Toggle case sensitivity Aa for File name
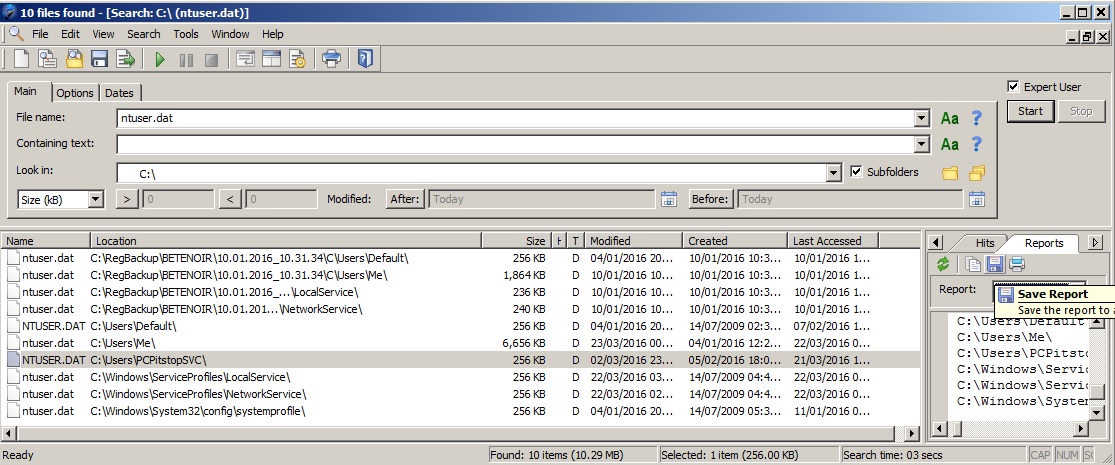The height and width of the screenshot is (465, 1115). [949, 118]
